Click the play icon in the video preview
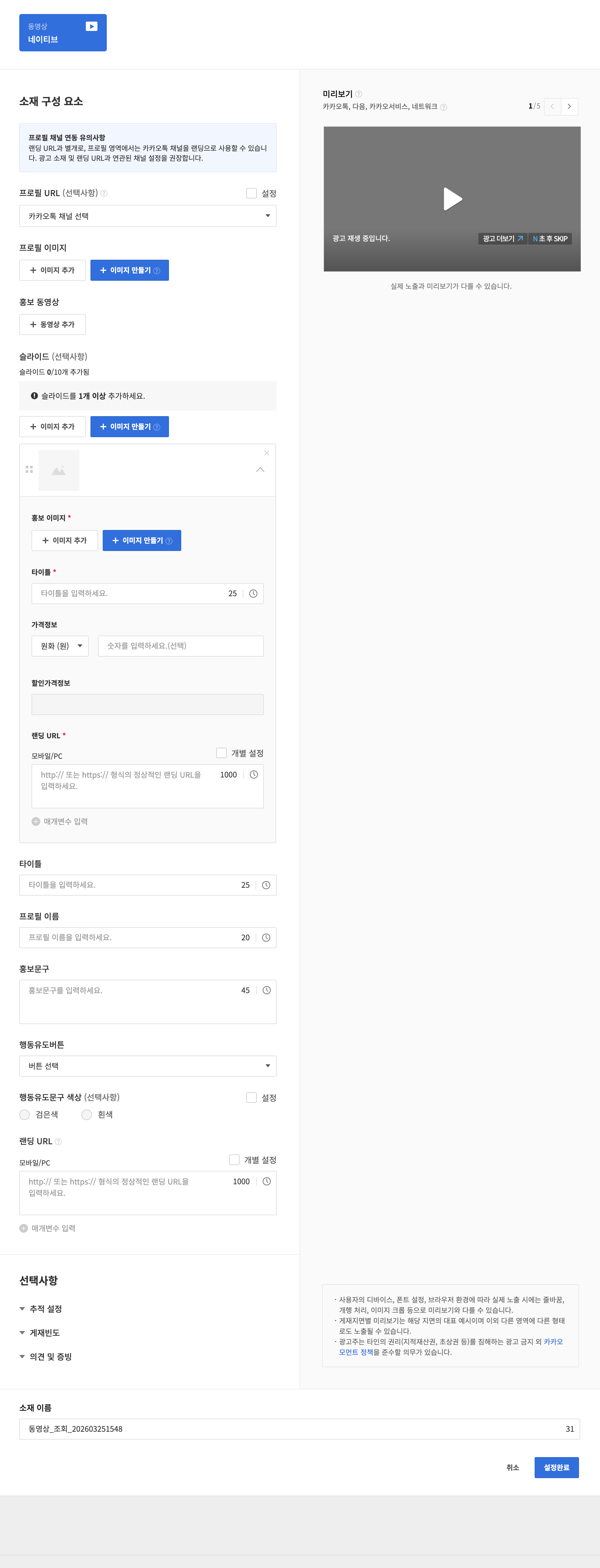This screenshot has height=1568, width=600. [452, 199]
